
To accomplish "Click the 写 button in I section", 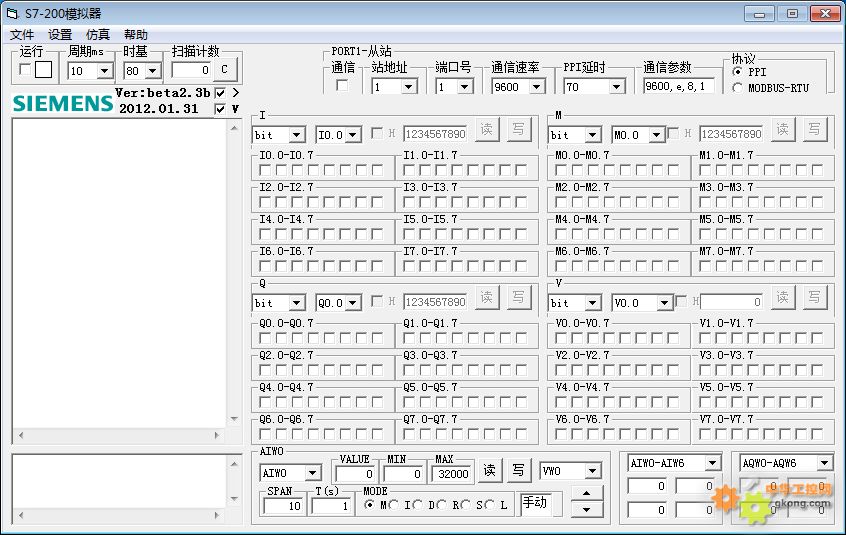I will click(518, 129).
